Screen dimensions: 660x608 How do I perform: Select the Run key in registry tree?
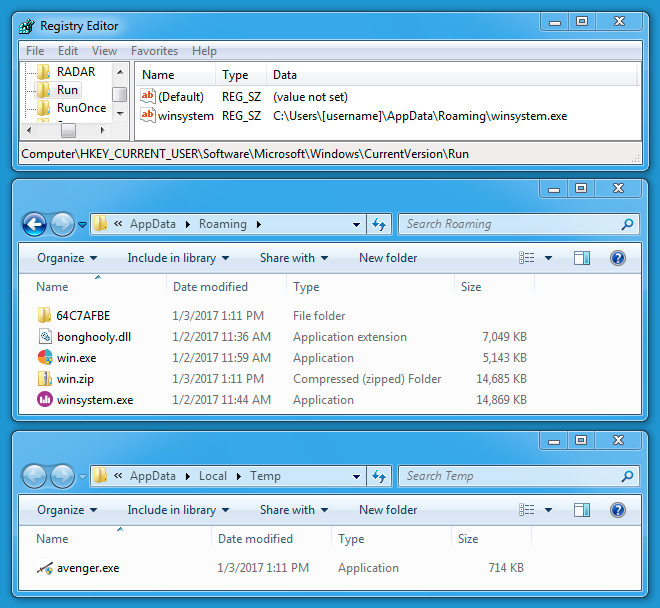coord(67,90)
